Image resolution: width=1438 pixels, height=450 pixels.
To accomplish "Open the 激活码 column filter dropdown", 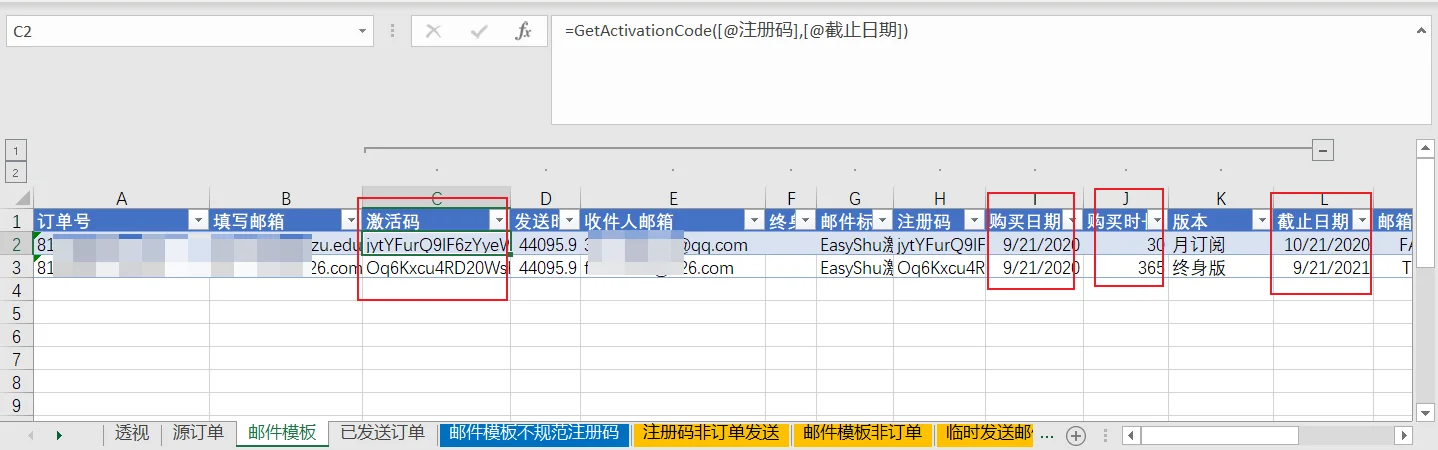I will (x=498, y=220).
